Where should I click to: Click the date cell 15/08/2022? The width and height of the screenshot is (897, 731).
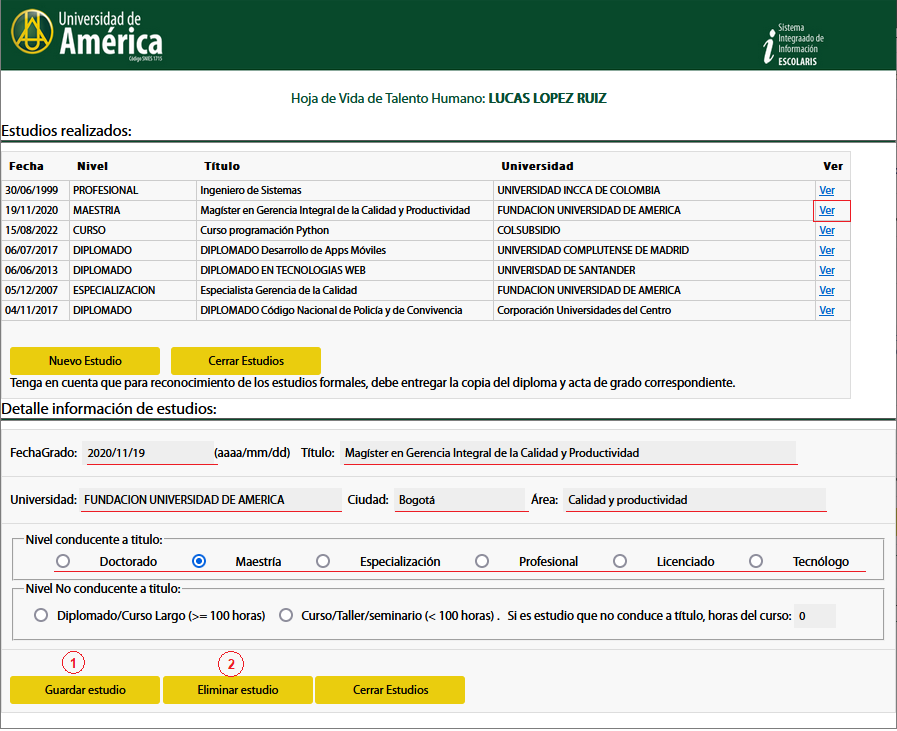(x=35, y=231)
